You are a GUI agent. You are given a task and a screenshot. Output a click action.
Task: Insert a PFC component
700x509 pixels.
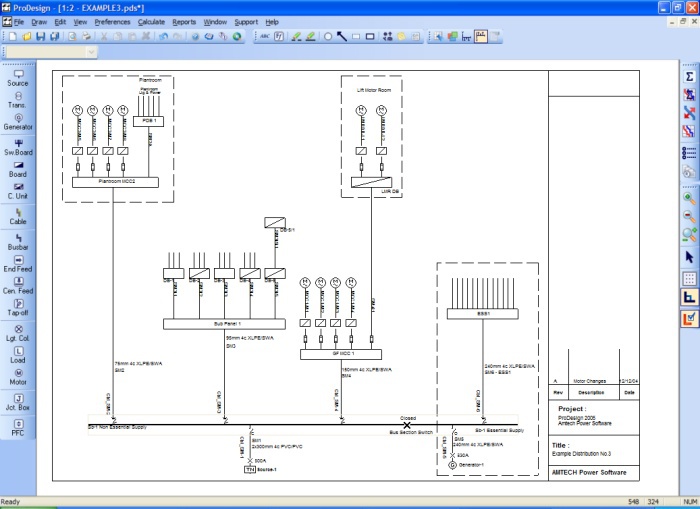pyautogui.click(x=18, y=428)
